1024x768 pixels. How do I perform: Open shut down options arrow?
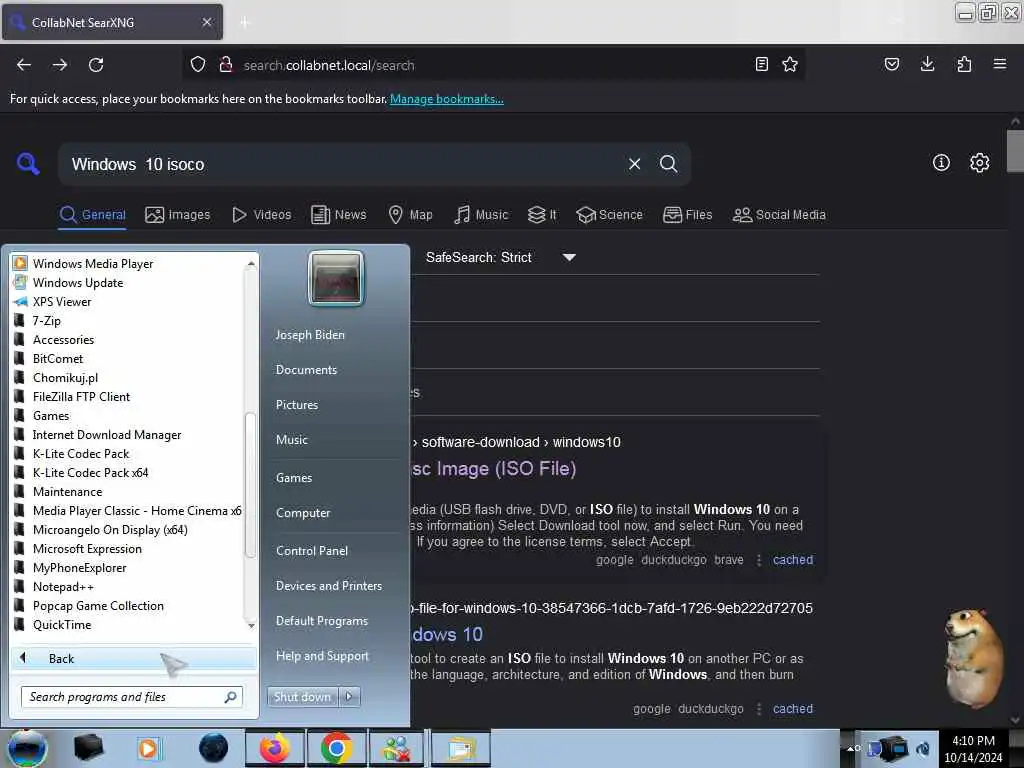(x=349, y=697)
